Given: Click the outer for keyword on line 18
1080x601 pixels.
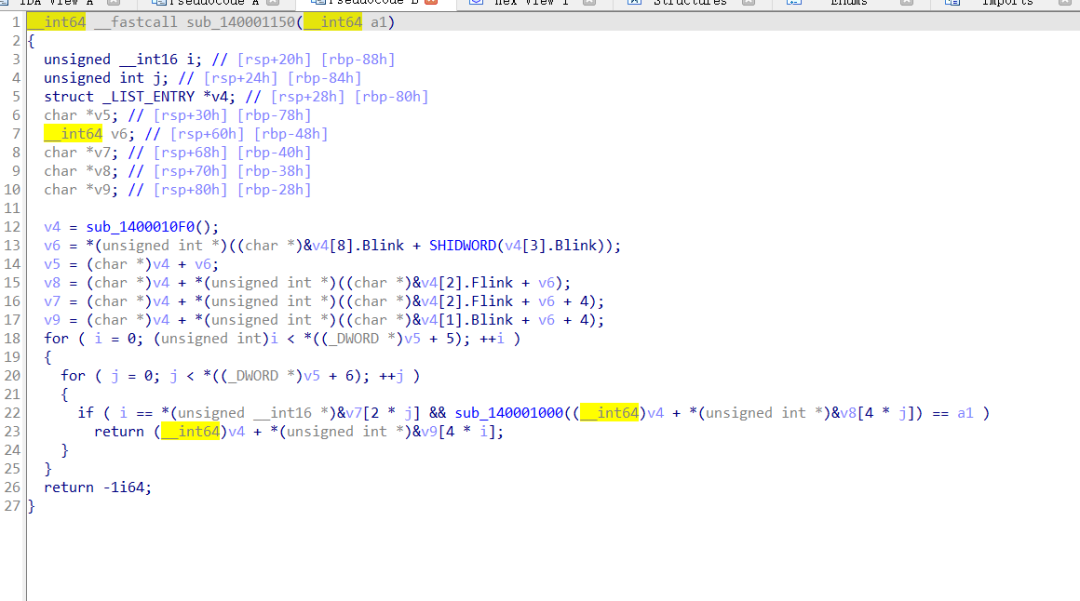Looking at the screenshot, I should [x=56, y=338].
